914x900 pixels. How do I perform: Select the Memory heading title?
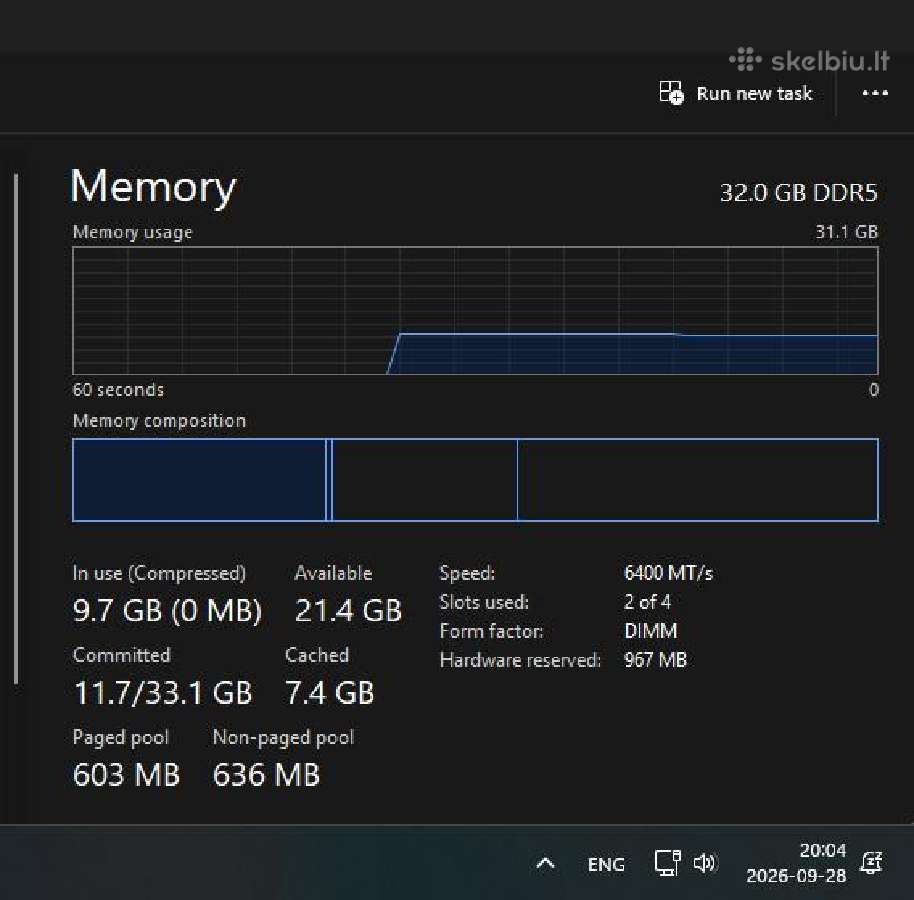click(153, 188)
